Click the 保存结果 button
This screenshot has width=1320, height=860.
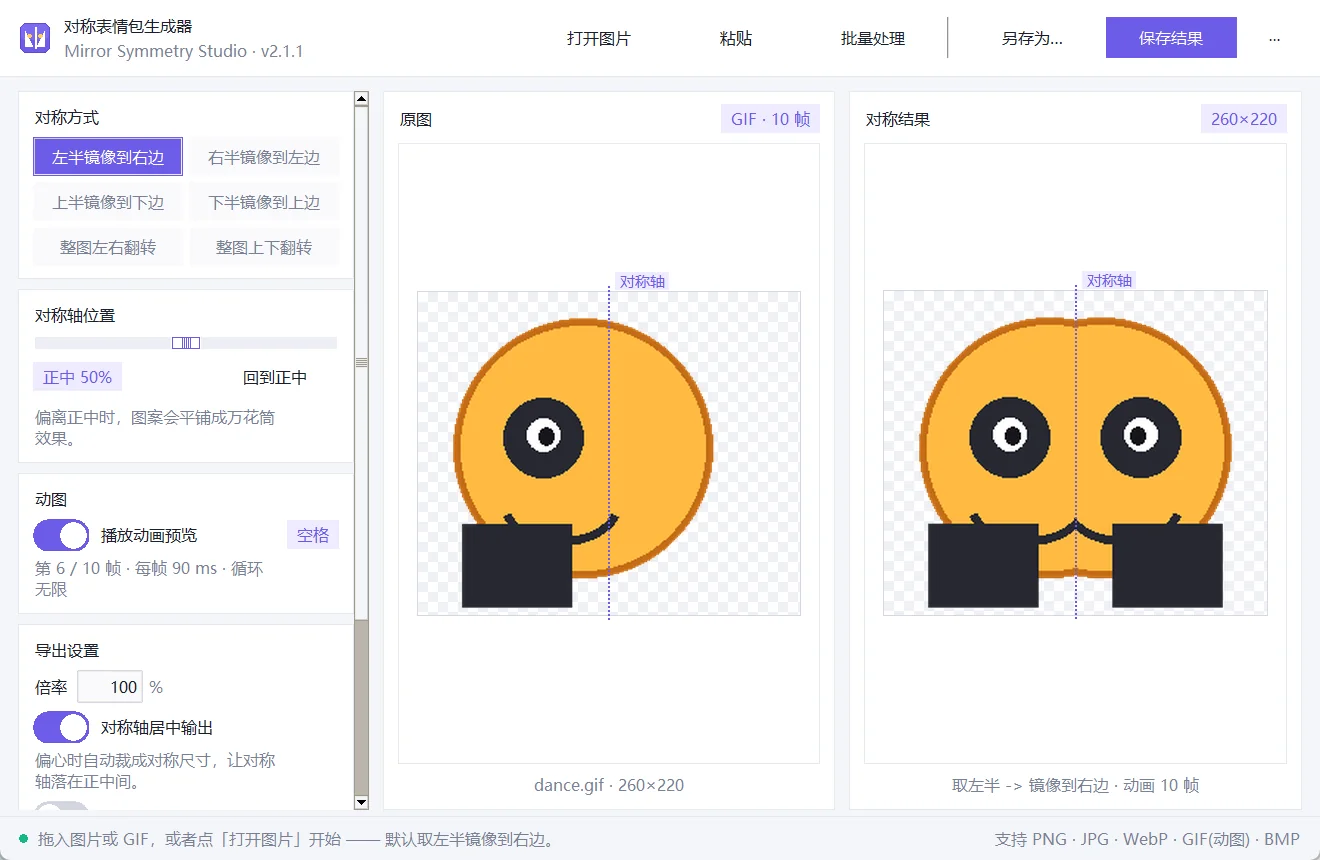click(1171, 38)
